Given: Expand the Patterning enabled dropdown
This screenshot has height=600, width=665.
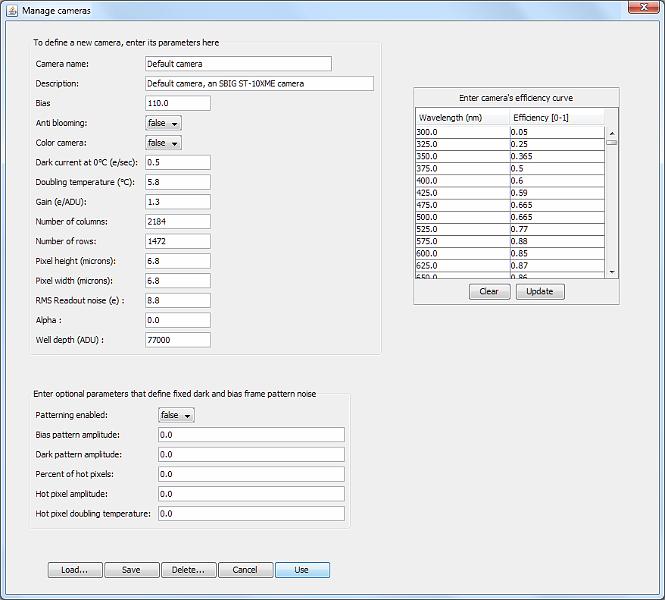Looking at the screenshot, I should [176, 415].
